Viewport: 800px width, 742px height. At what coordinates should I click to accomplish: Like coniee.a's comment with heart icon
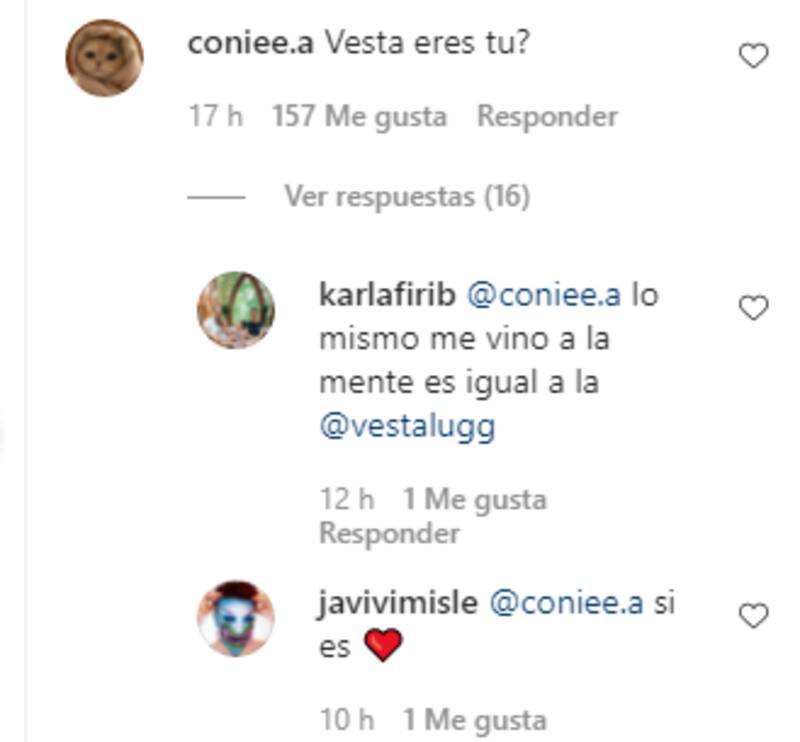(x=754, y=55)
